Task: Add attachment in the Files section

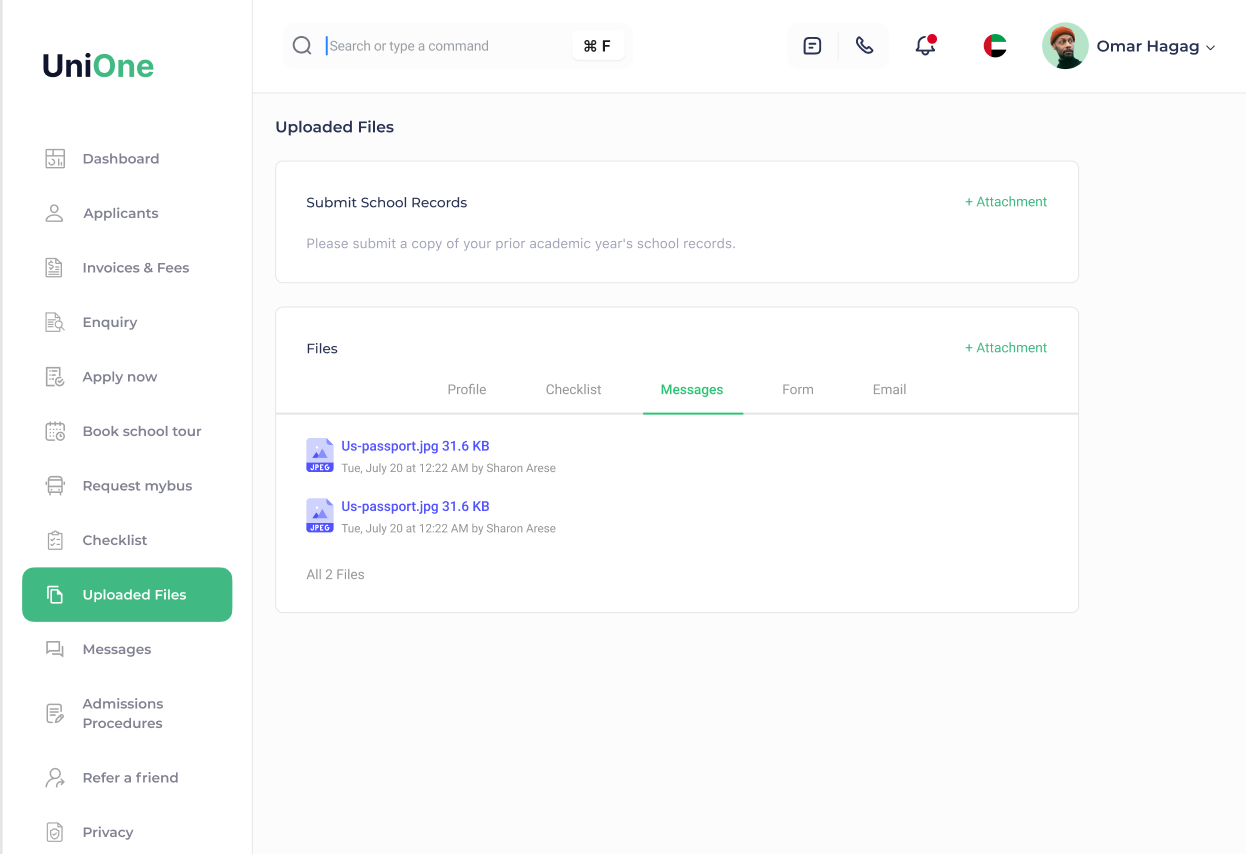Action: point(1005,348)
